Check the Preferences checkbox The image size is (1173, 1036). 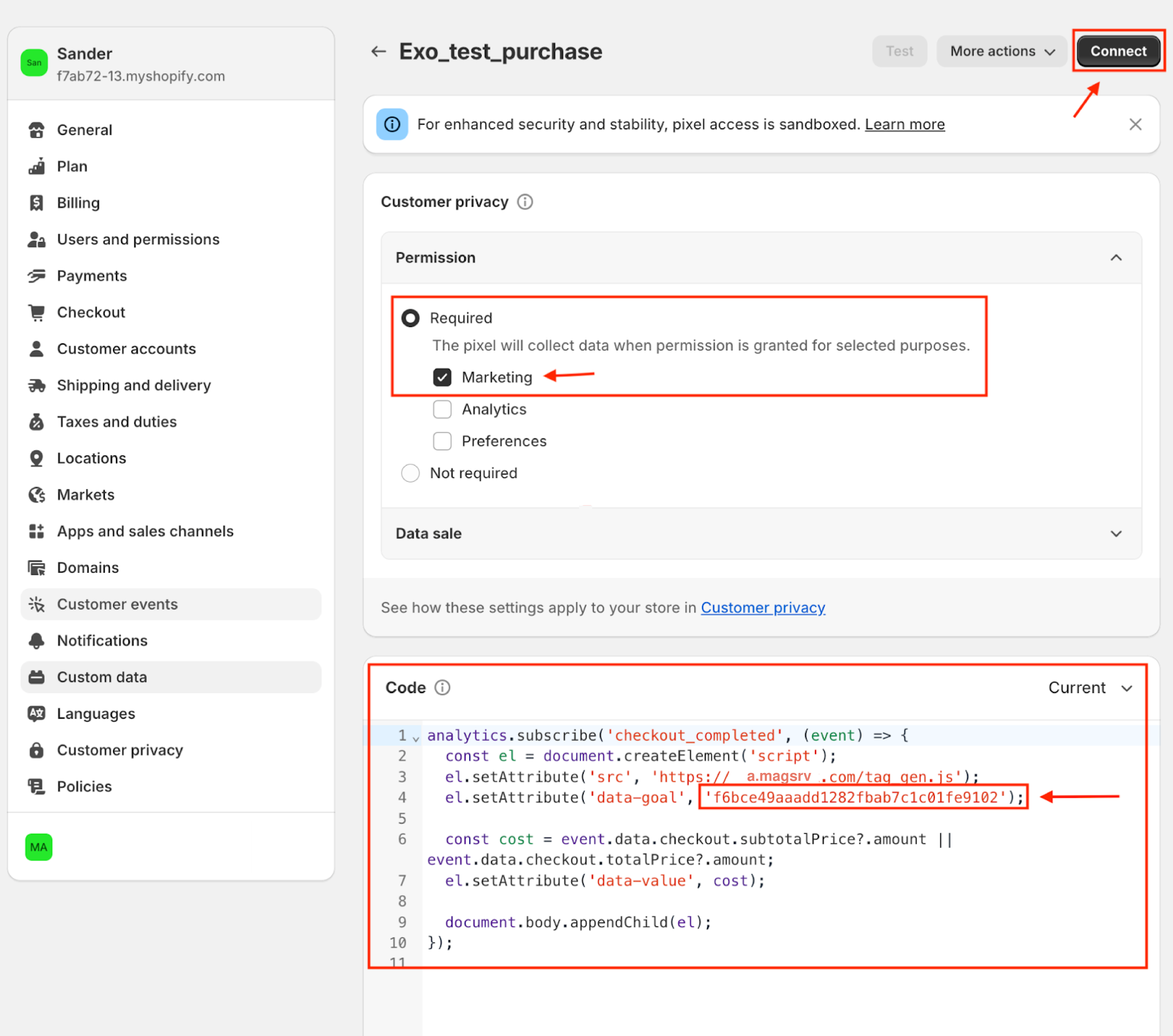(442, 441)
